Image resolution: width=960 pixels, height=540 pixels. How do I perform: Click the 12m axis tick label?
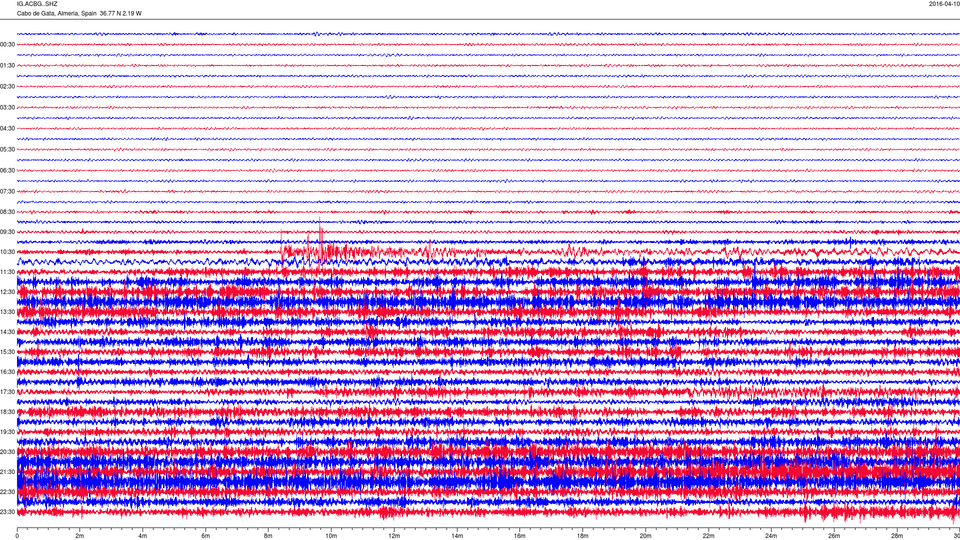[x=394, y=536]
